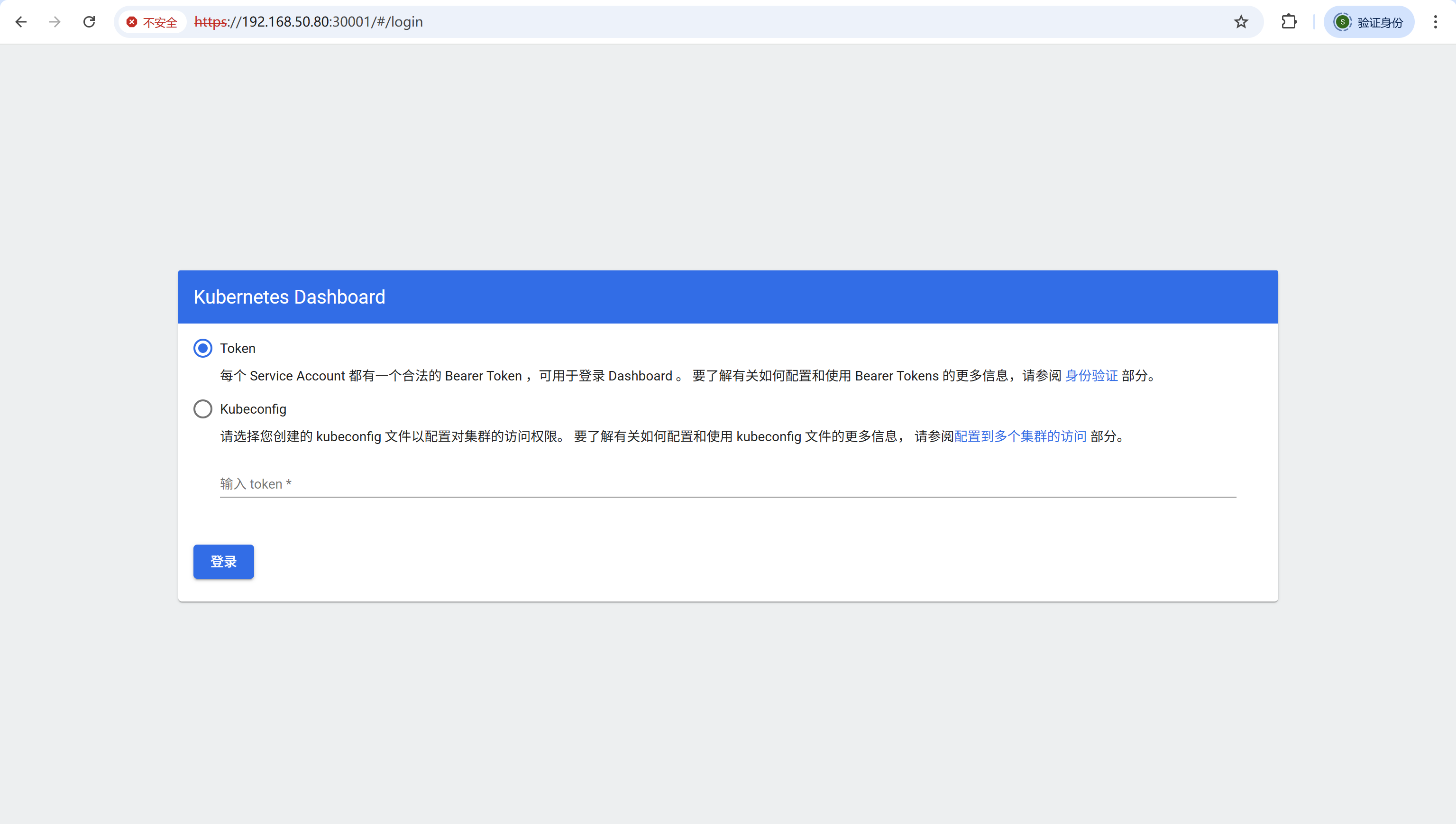Bookmark this page with the star
The height and width of the screenshot is (824, 1456).
pyautogui.click(x=1241, y=22)
